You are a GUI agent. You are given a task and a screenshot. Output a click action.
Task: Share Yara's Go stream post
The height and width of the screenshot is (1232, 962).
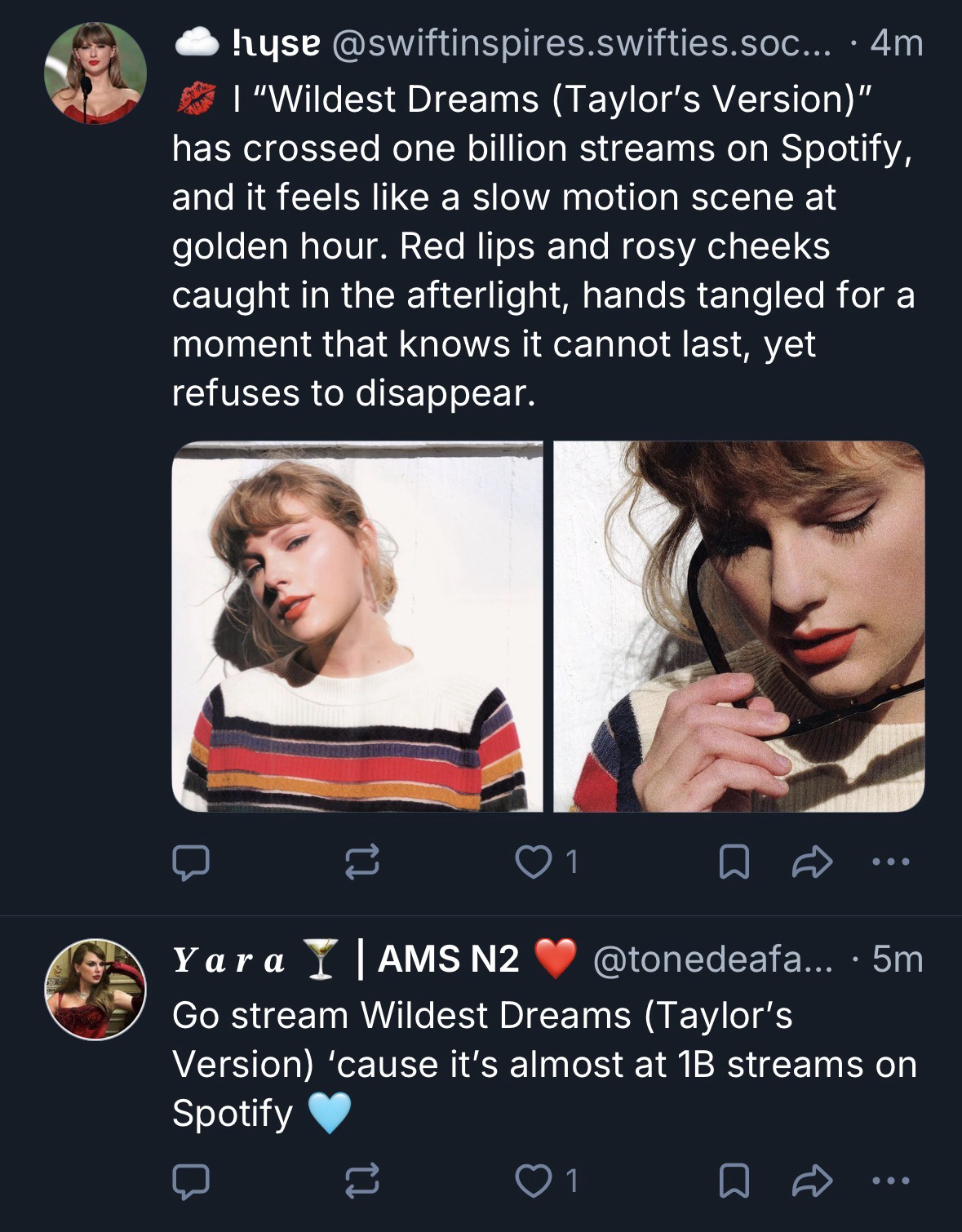click(x=812, y=1181)
